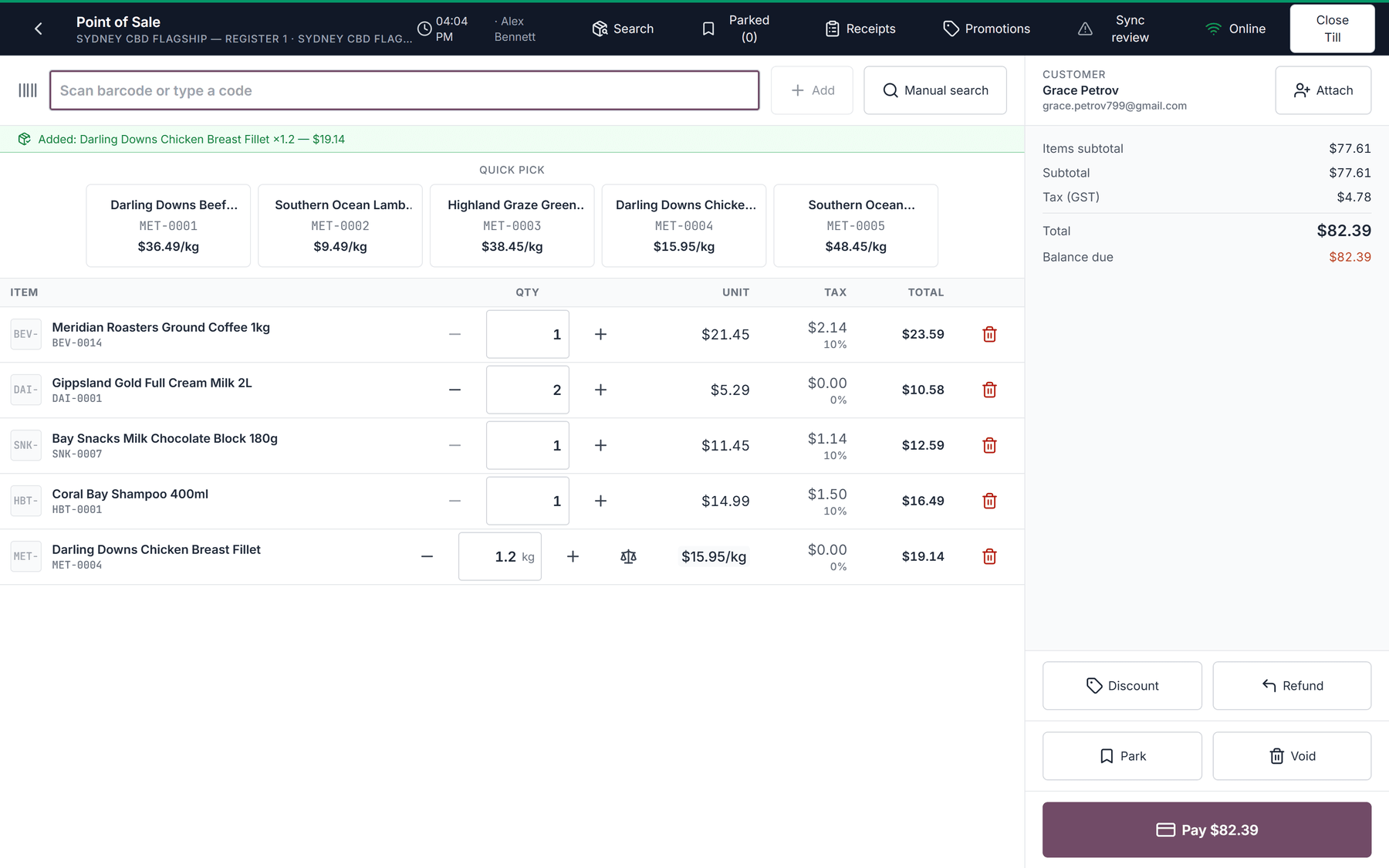This screenshot has height=868, width=1389.
Task: Open Receipts from header
Action: [860, 29]
